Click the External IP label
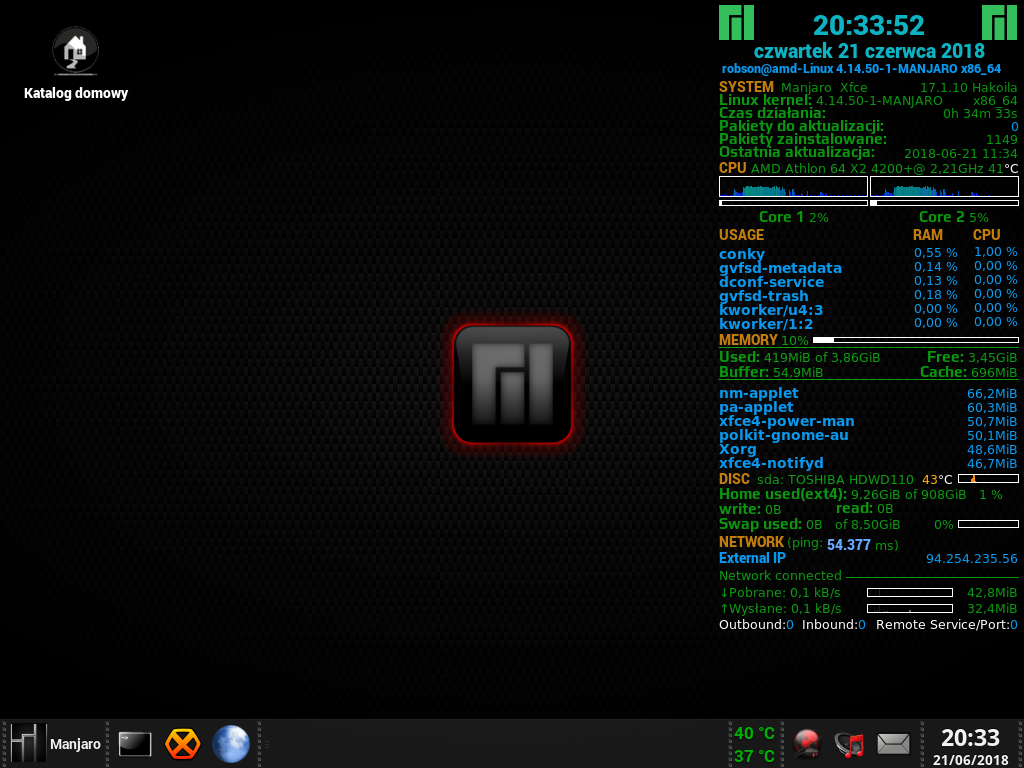Viewport: 1024px width, 768px height. point(752,558)
